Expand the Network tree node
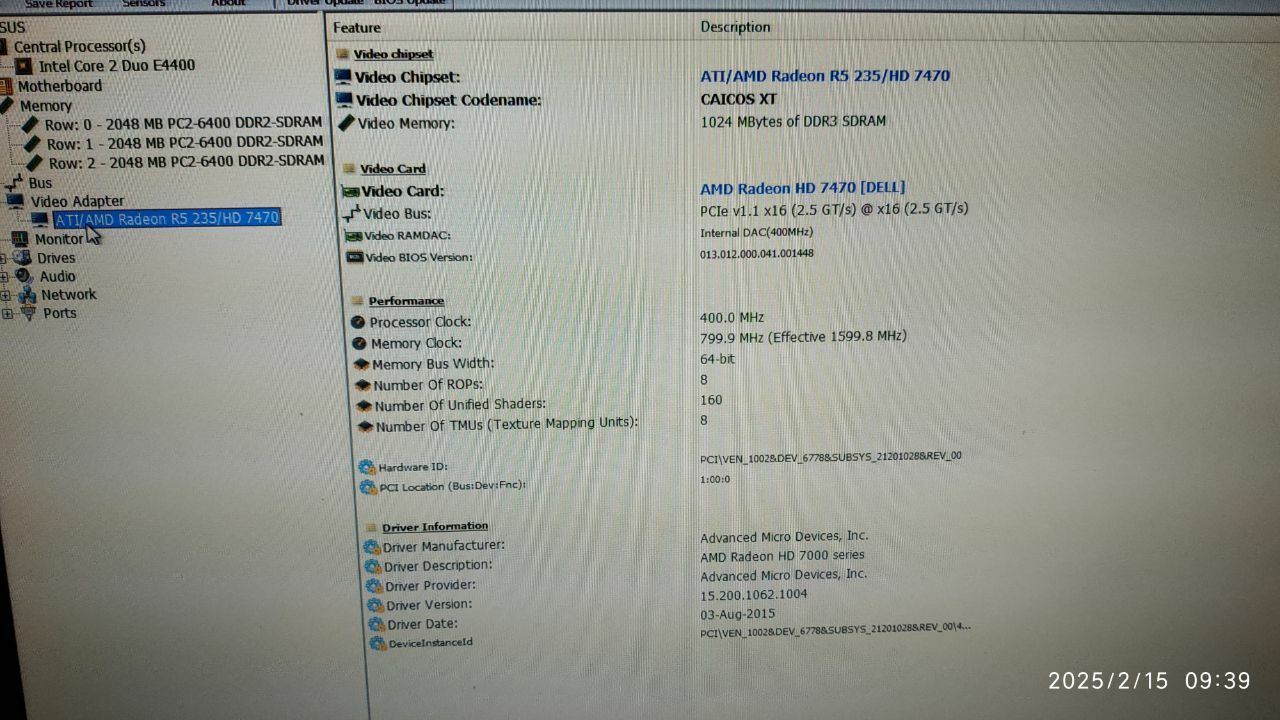 pos(6,296)
